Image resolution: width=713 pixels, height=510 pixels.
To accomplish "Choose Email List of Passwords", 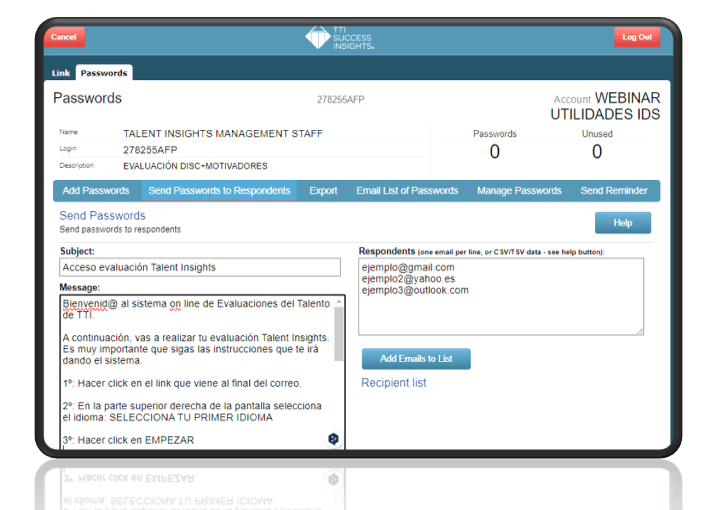I will coord(407,191).
